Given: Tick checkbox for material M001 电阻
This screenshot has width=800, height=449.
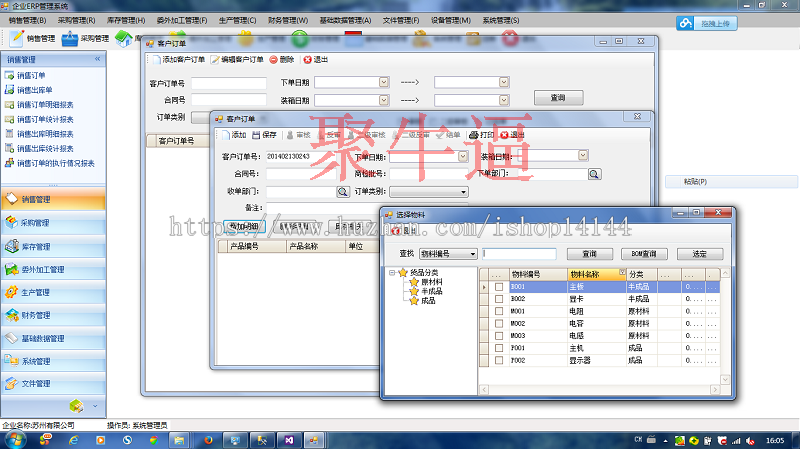Looking at the screenshot, I should click(499, 311).
